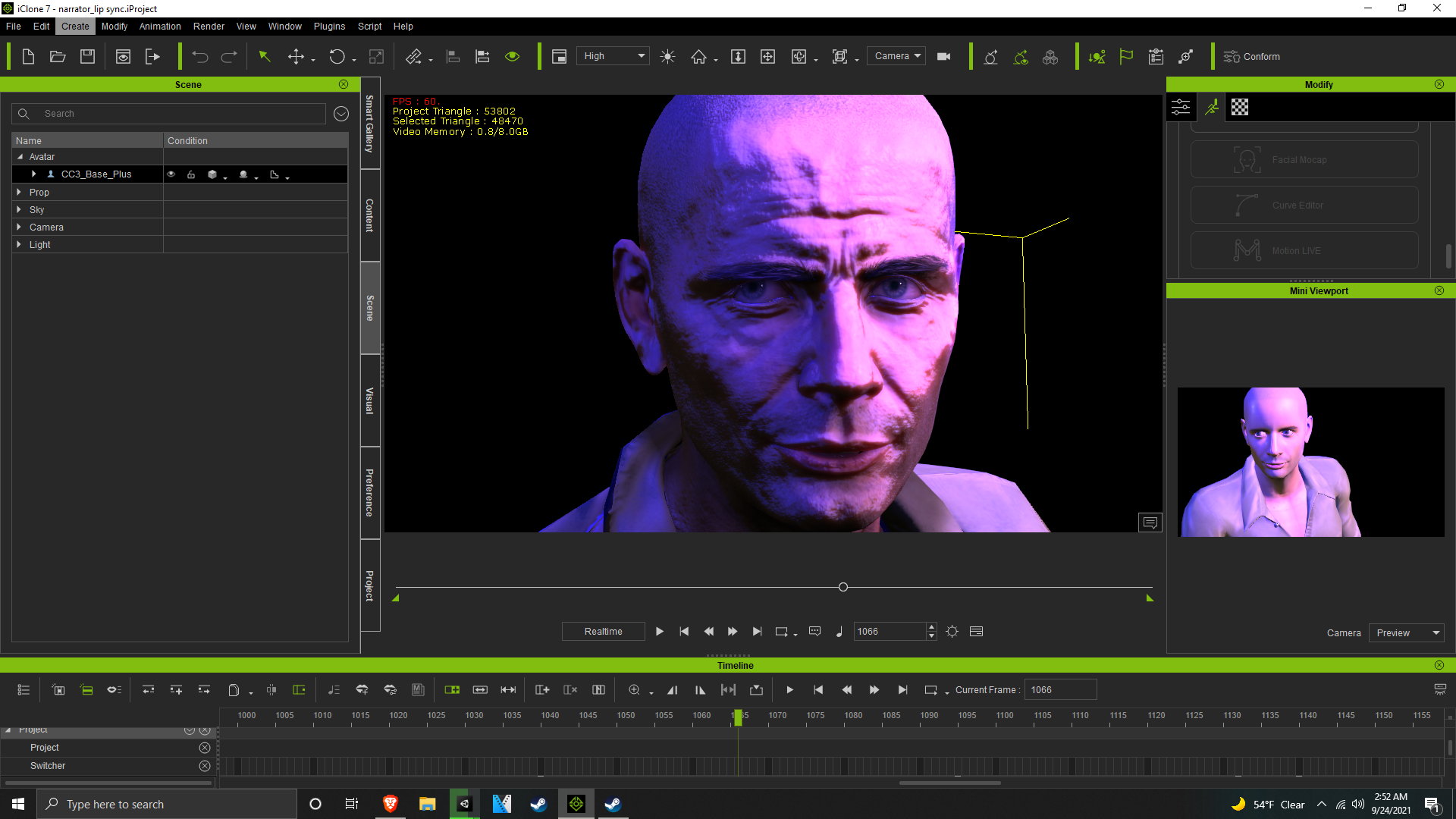
Task: Open the sliders attribute tab in Modify
Action: click(x=1181, y=108)
